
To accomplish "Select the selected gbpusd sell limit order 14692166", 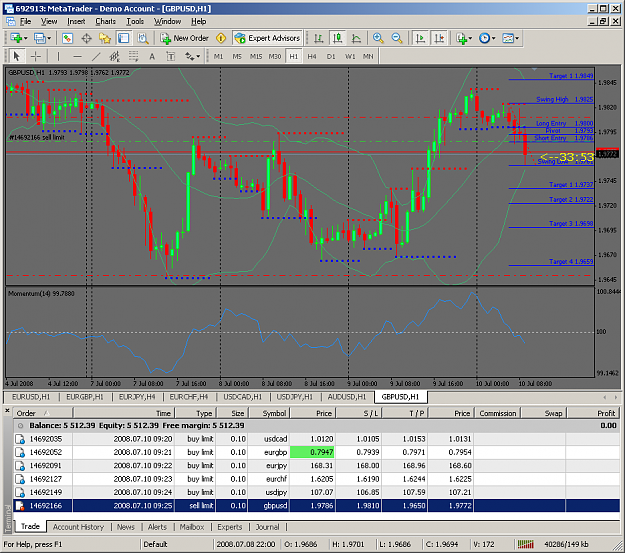I will click(317, 506).
